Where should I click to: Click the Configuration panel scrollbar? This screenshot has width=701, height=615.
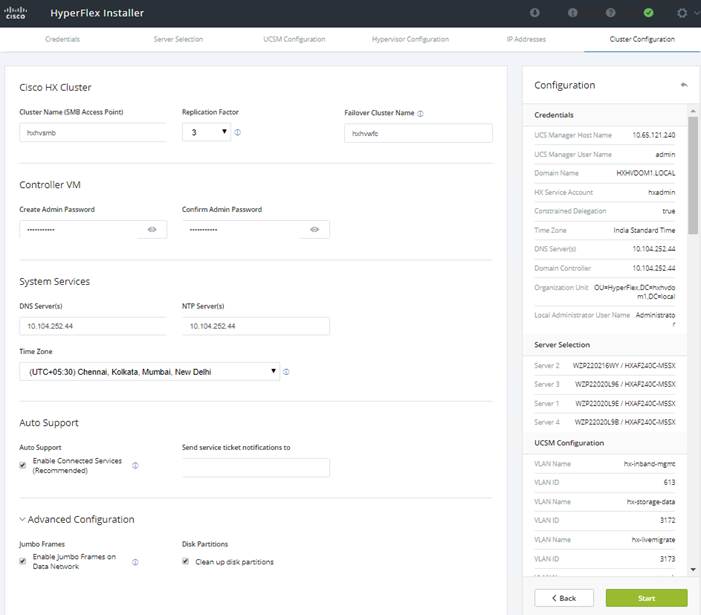[693, 175]
